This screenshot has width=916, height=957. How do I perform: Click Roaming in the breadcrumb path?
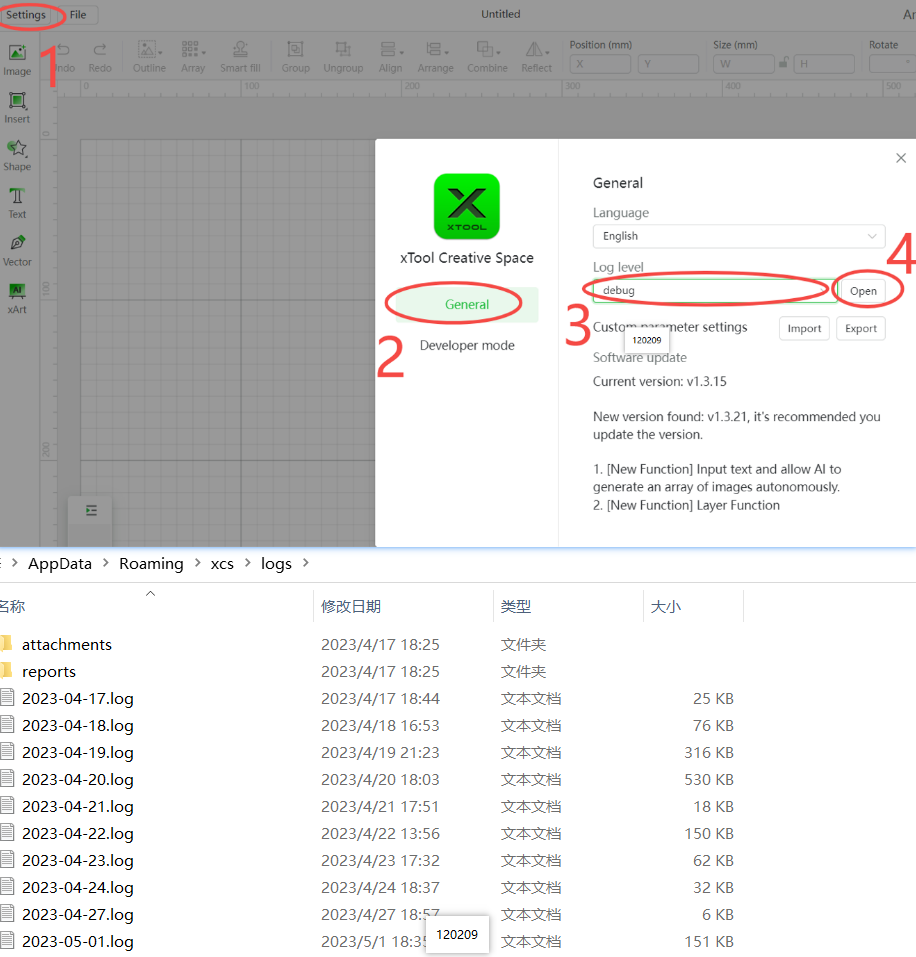coord(151,563)
